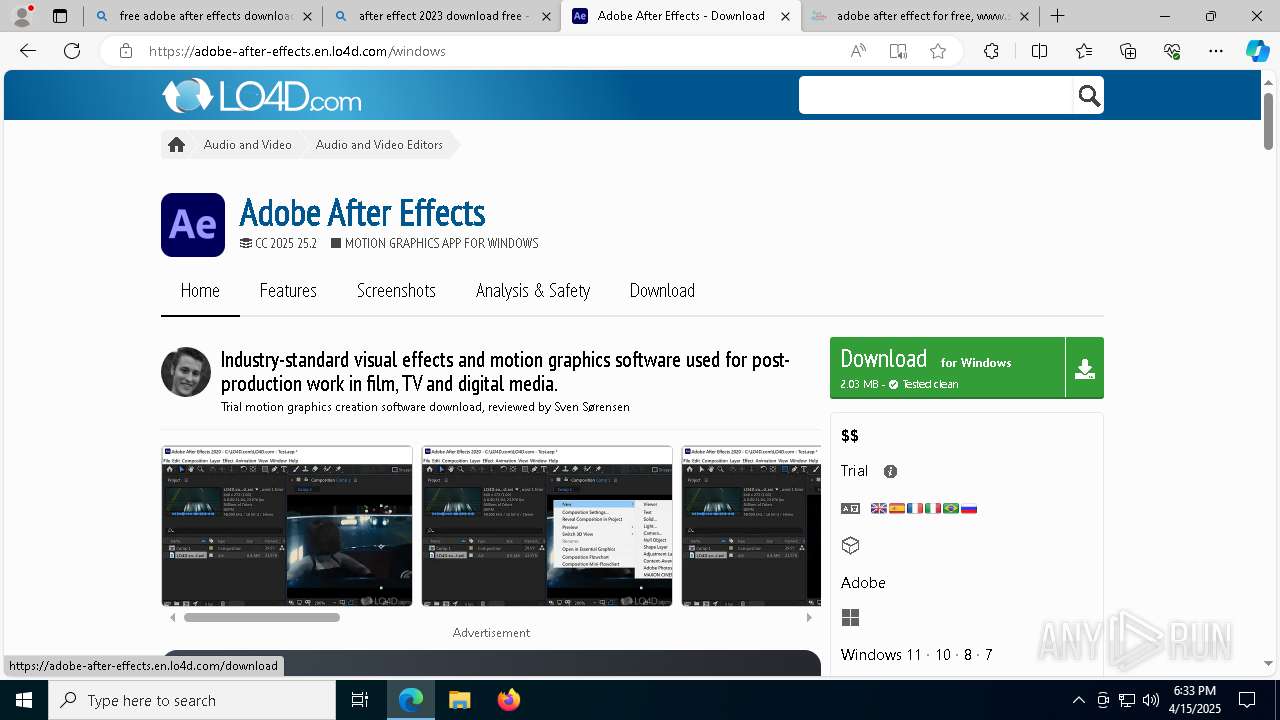The height and width of the screenshot is (720, 1280).
Task: Open the Screenshots tab
Action: coord(396,291)
